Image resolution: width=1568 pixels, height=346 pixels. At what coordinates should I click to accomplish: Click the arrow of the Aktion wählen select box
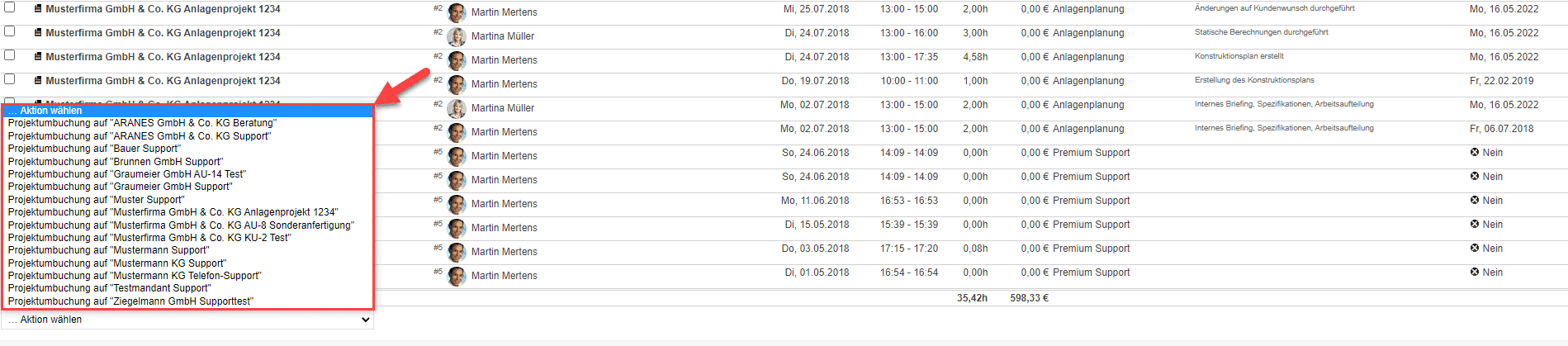[365, 320]
